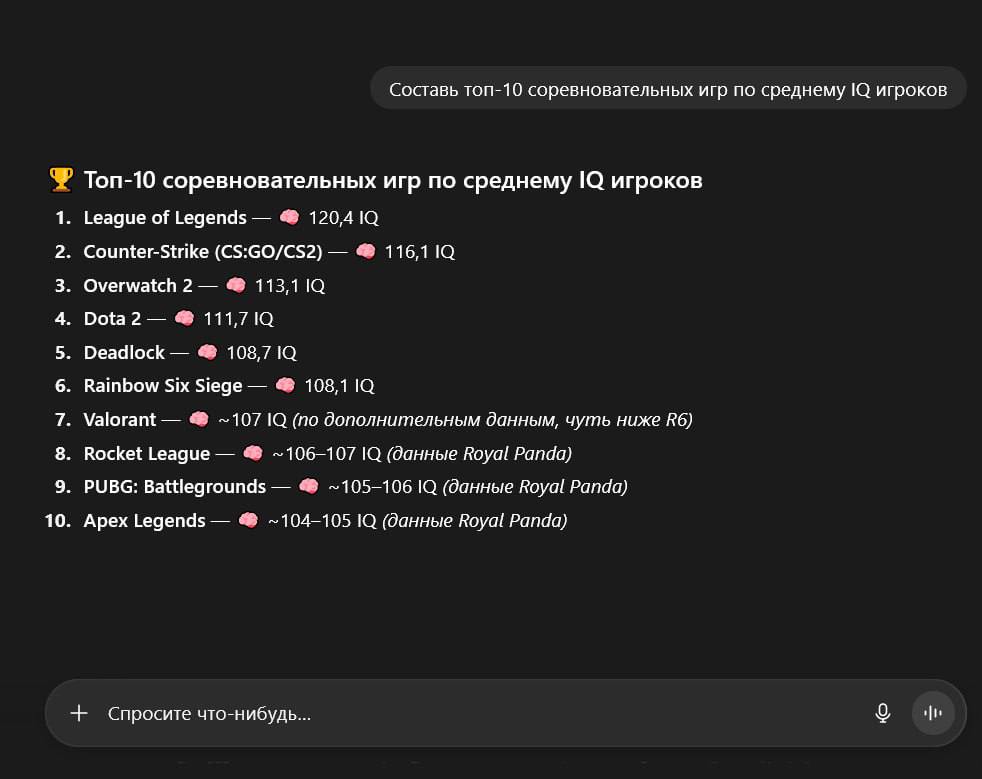Screen dimensions: 982x779
Task: Click the "Топ-10 соревновательных игр" heading text
Action: point(392,180)
